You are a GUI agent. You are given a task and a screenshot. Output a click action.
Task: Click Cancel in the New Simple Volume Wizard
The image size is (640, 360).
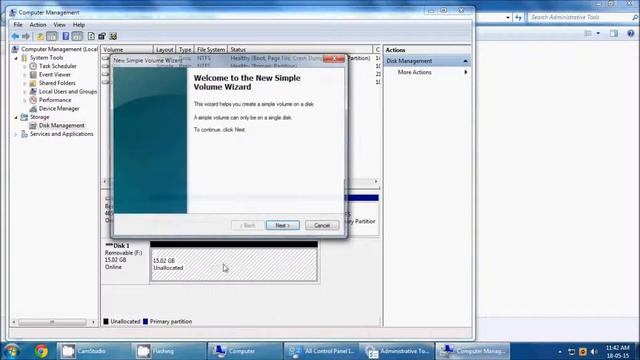tap(322, 225)
